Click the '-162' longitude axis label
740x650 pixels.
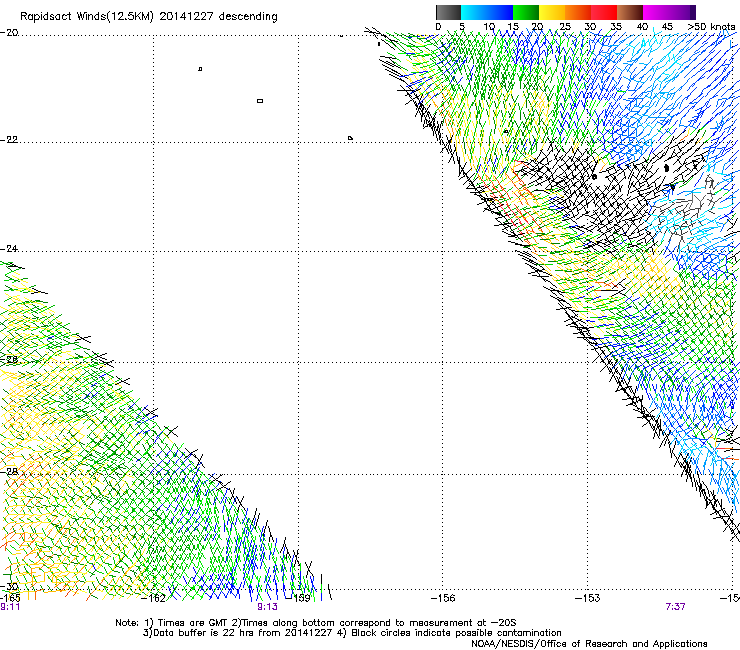[x=154, y=599]
